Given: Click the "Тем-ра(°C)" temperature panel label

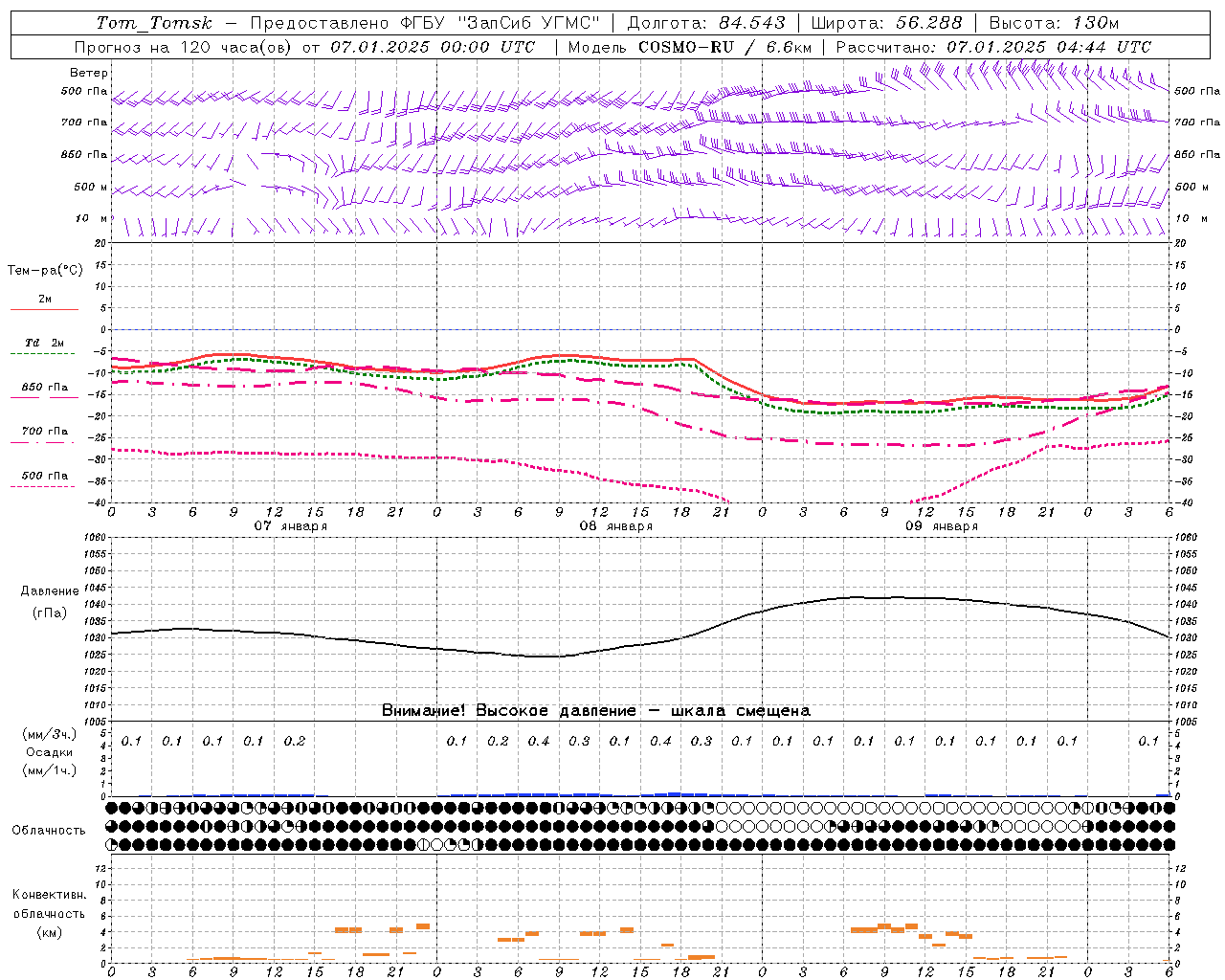Looking at the screenshot, I should click(45, 271).
